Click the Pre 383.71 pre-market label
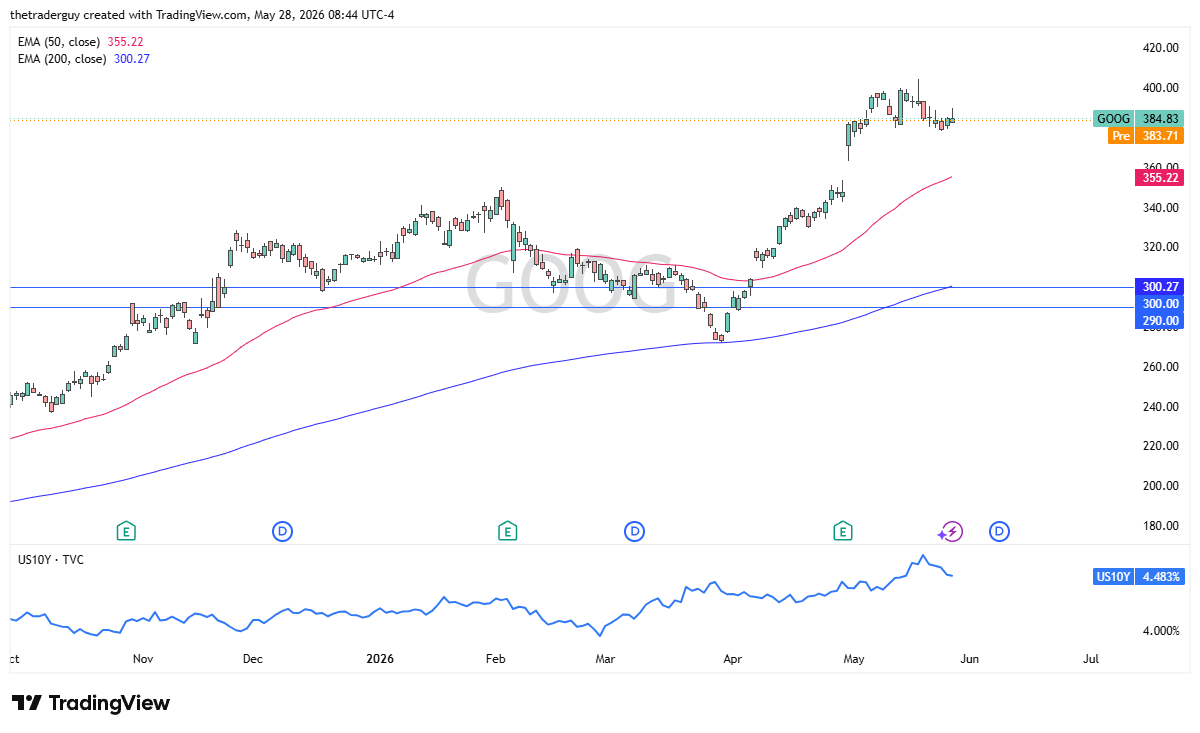 [x=1145, y=135]
